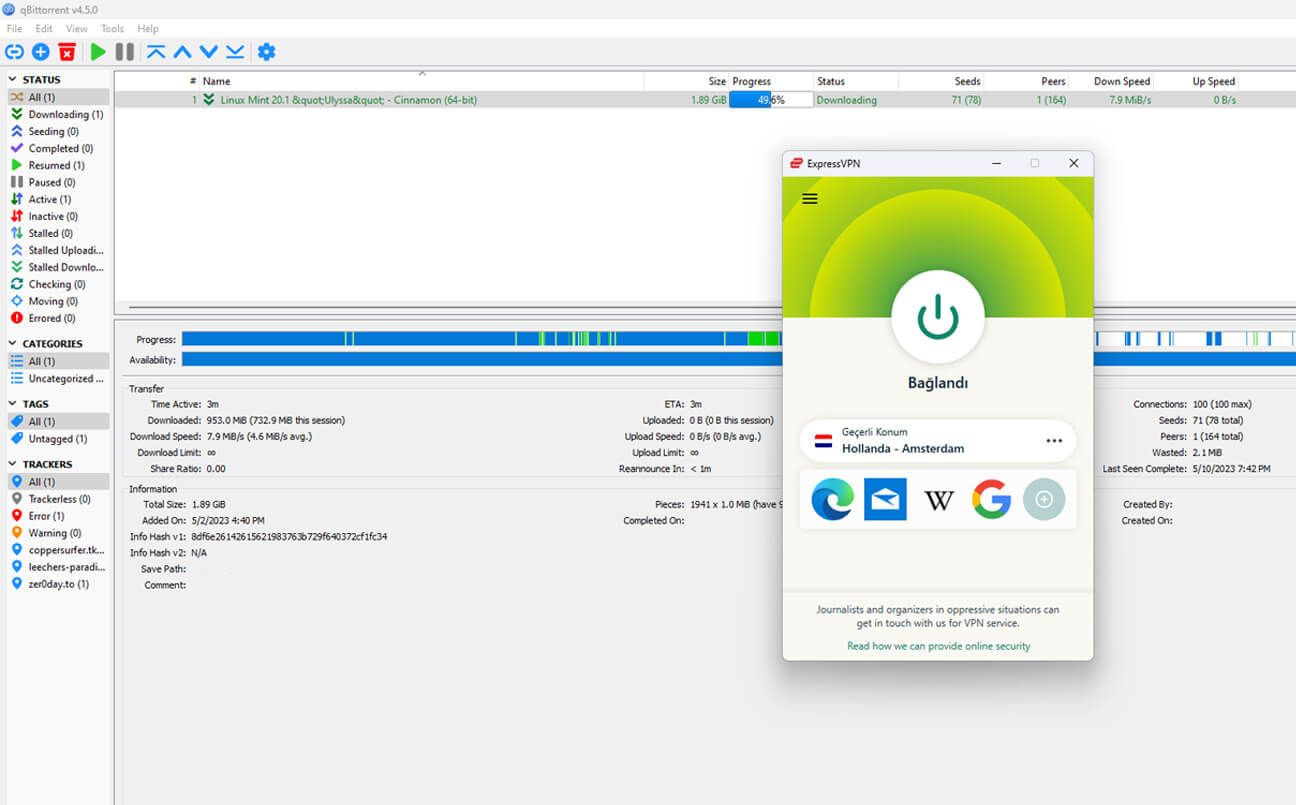Click the Add Torrent Link toolbar icon
1296x805 pixels.
14,52
